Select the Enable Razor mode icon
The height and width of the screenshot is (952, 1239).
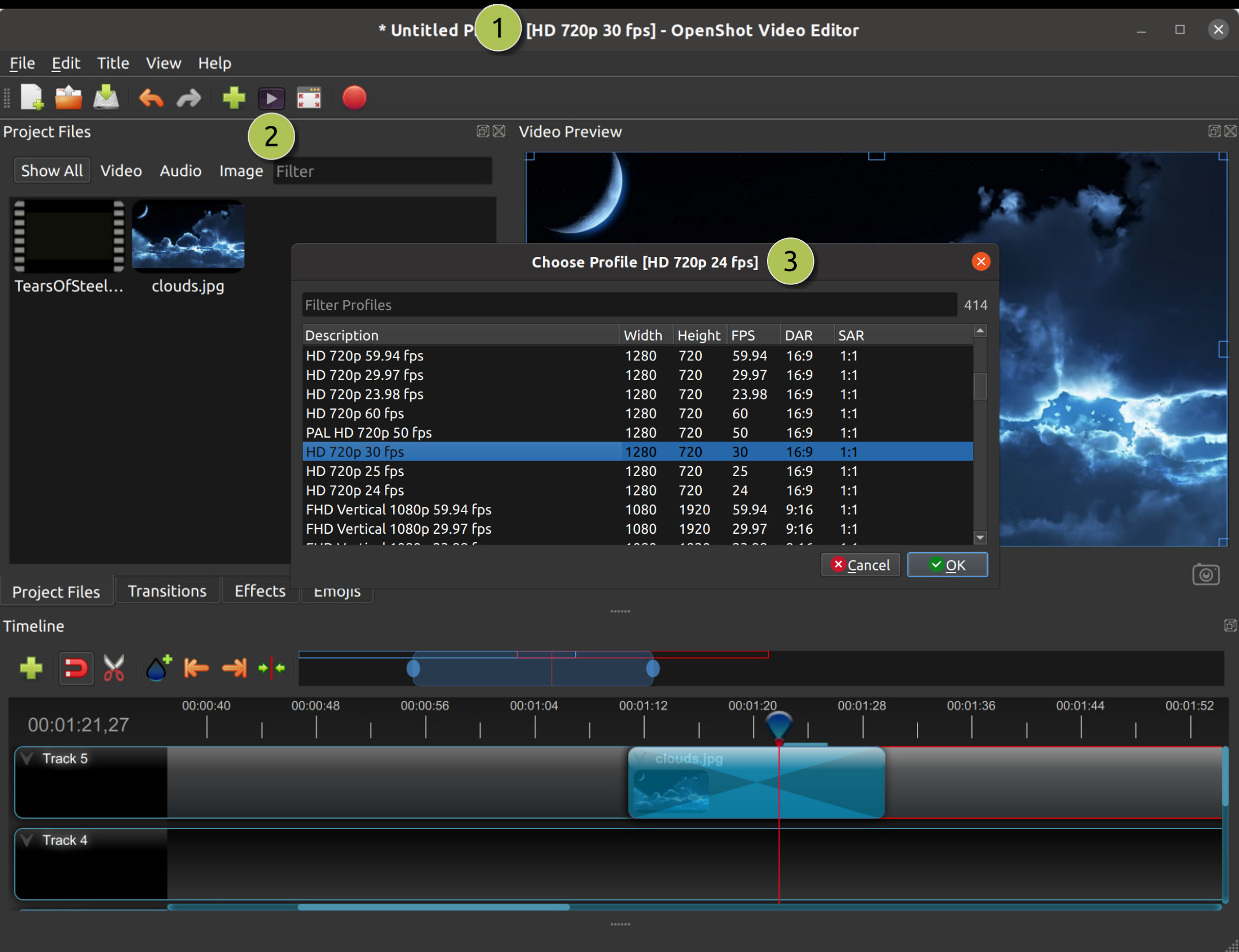113,668
